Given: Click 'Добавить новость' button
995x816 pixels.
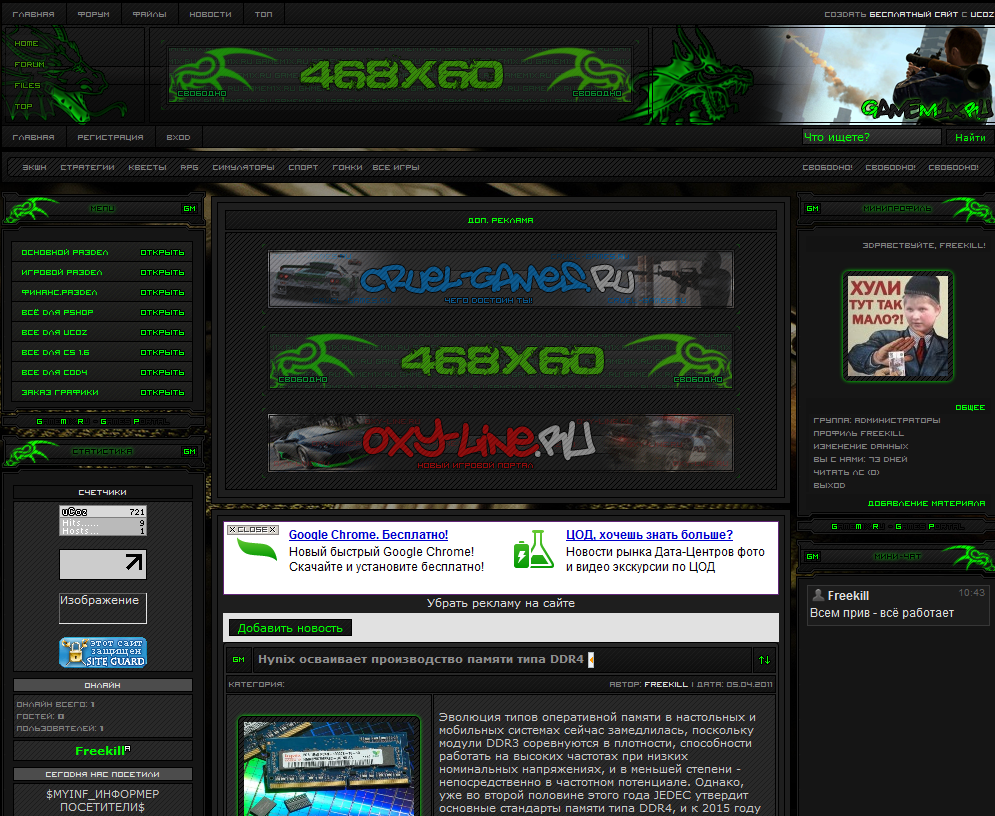Looking at the screenshot, I should coord(290,628).
